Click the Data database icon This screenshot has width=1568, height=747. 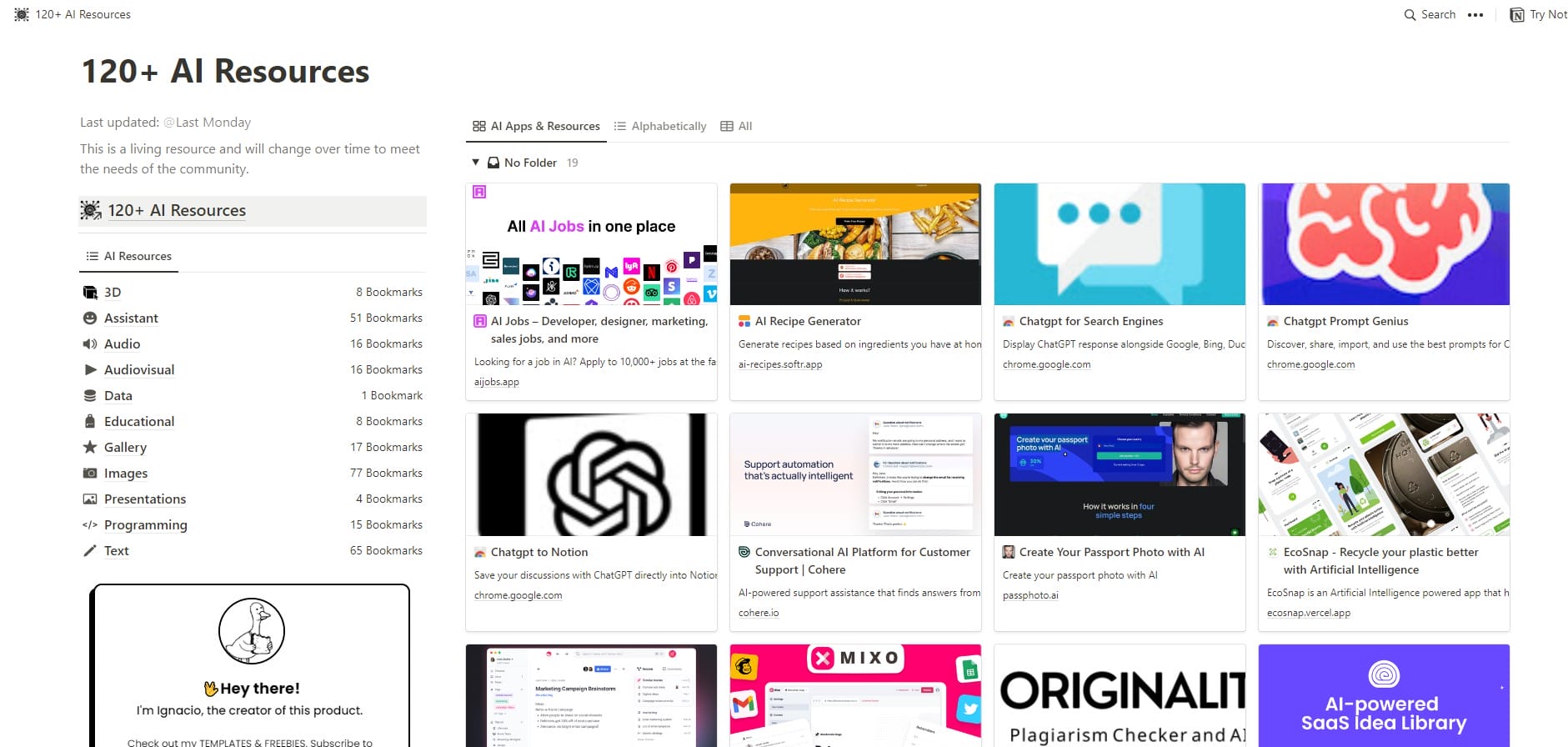click(90, 396)
